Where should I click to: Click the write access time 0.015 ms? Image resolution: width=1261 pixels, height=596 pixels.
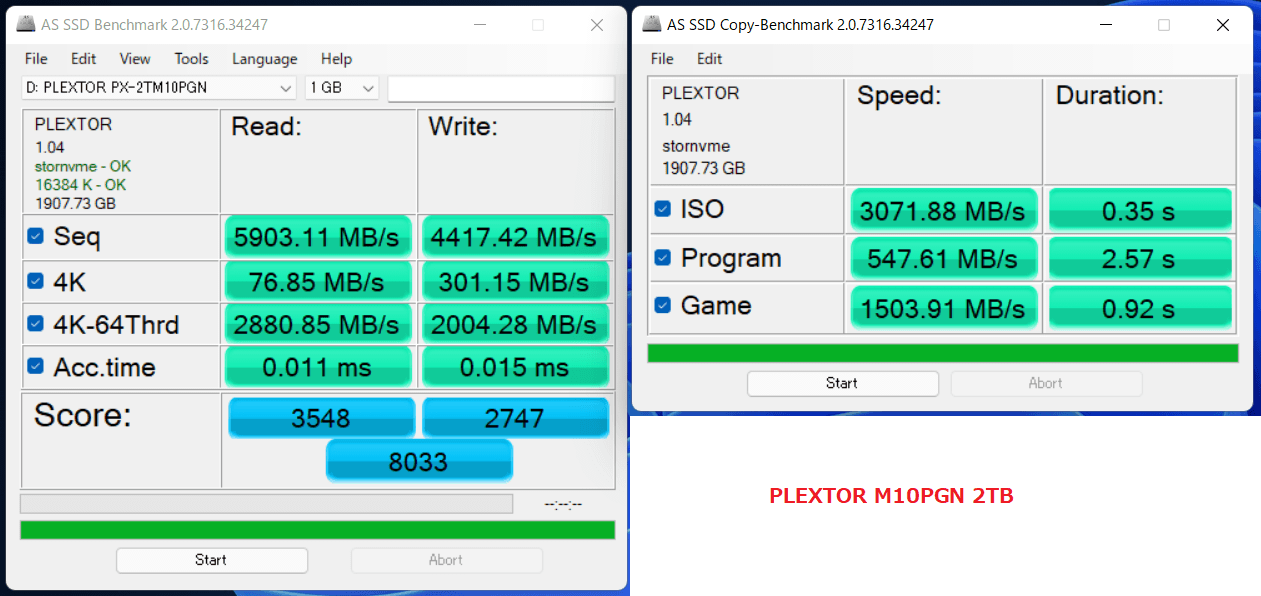click(x=514, y=367)
